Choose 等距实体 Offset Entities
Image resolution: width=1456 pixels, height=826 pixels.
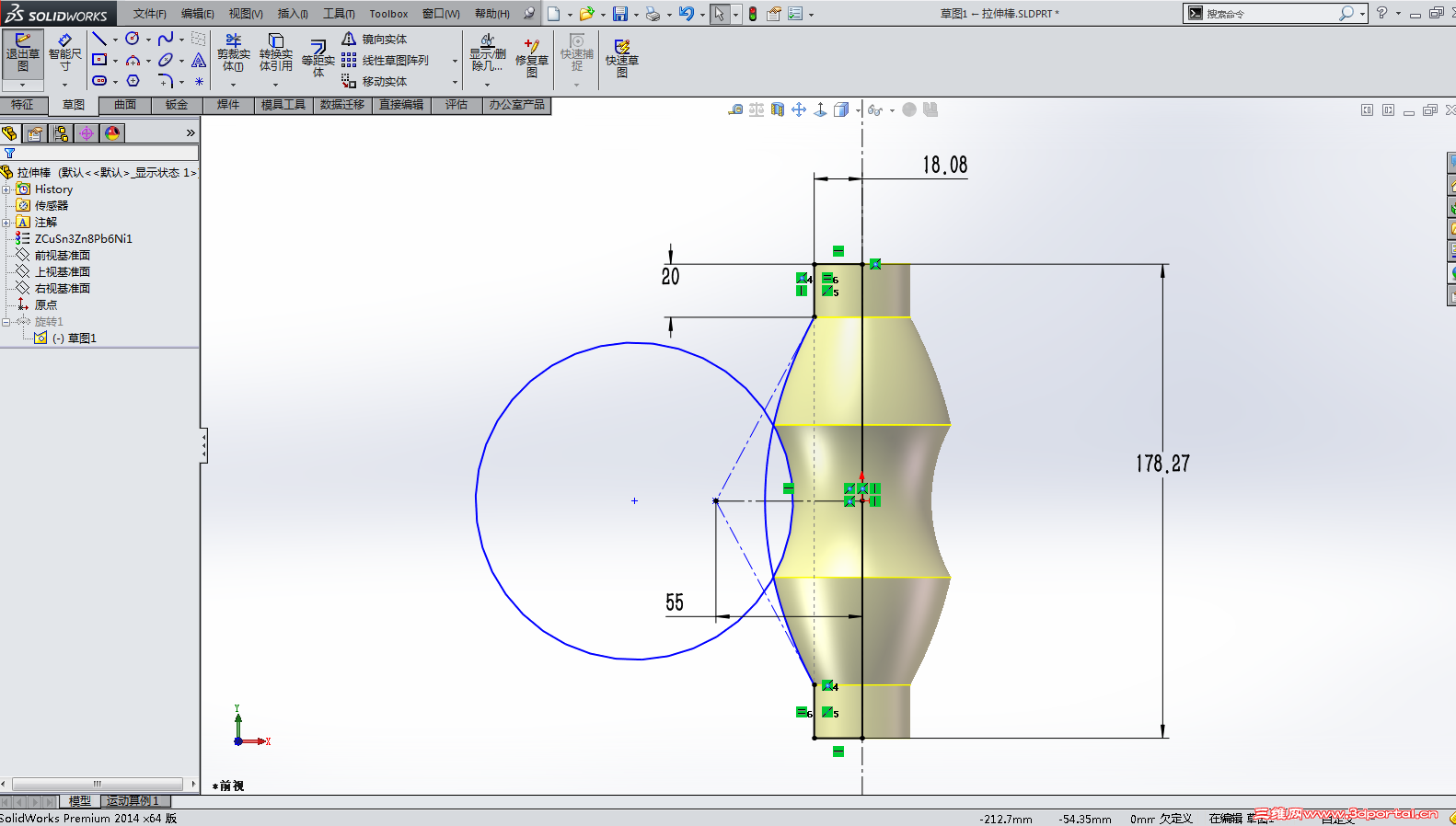[x=318, y=57]
